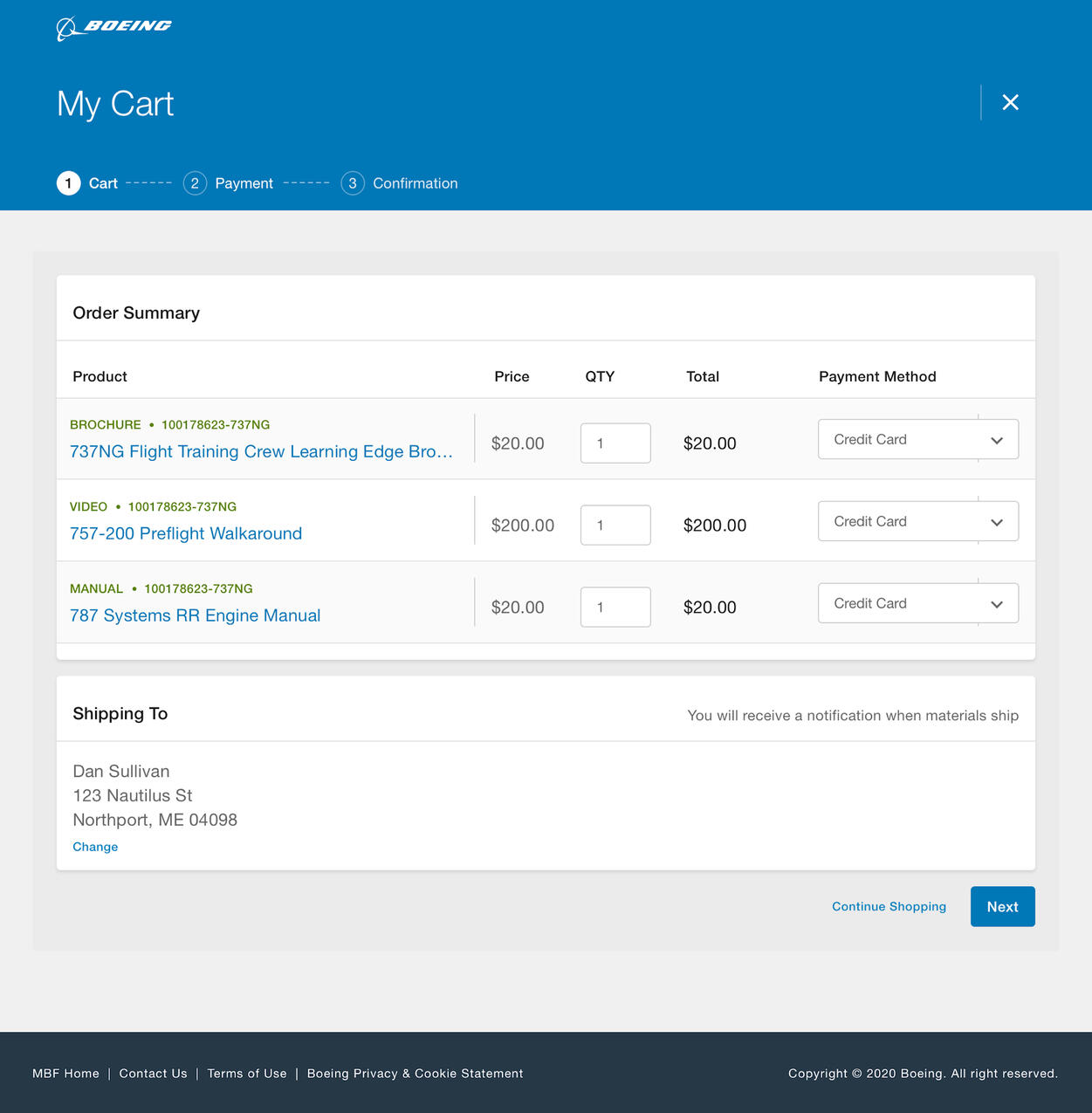Viewport: 1092px width, 1113px height.
Task: Go to step 2 Payment
Action: tap(229, 183)
